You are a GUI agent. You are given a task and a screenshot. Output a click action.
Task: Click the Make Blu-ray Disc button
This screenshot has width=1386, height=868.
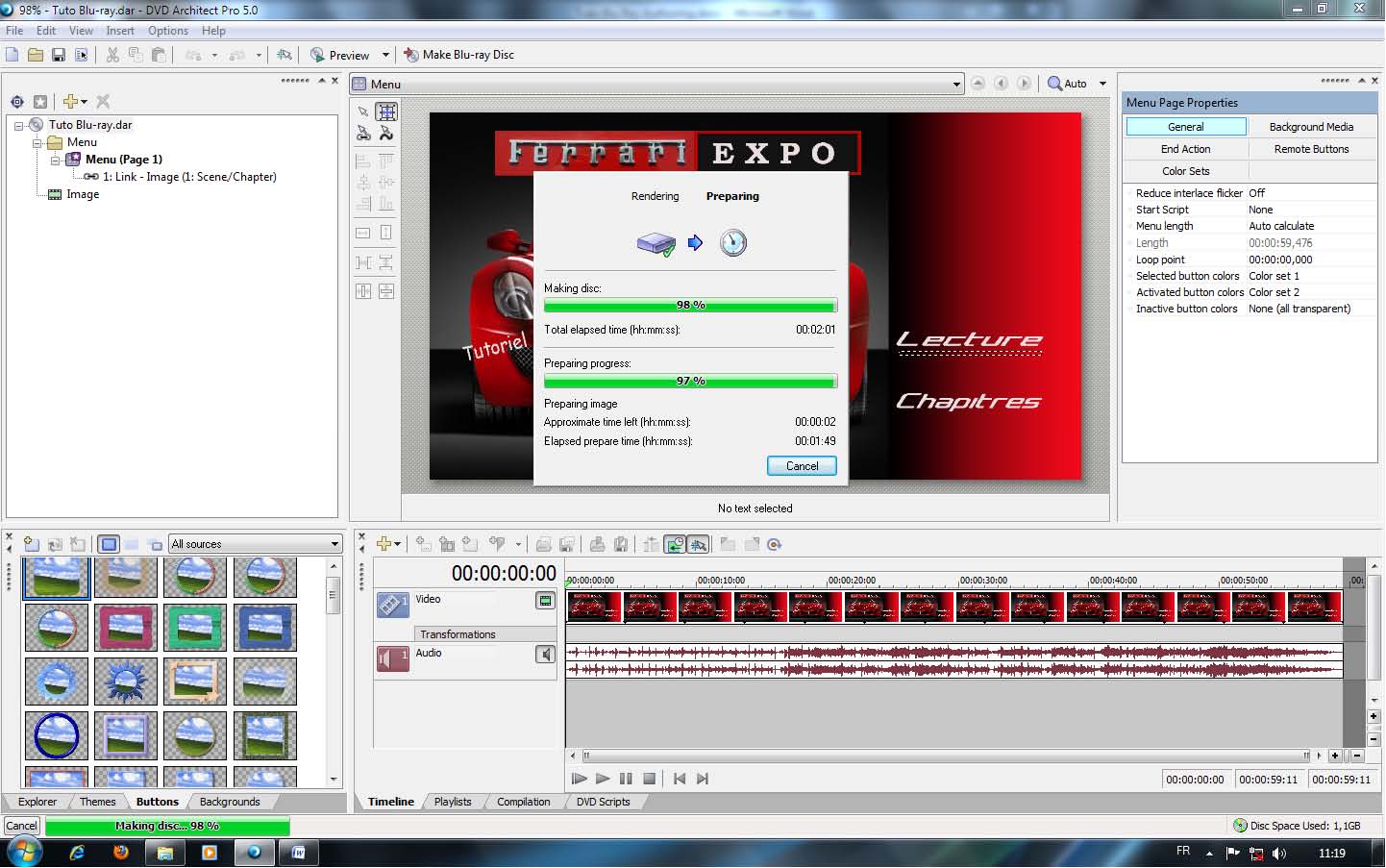459,55
